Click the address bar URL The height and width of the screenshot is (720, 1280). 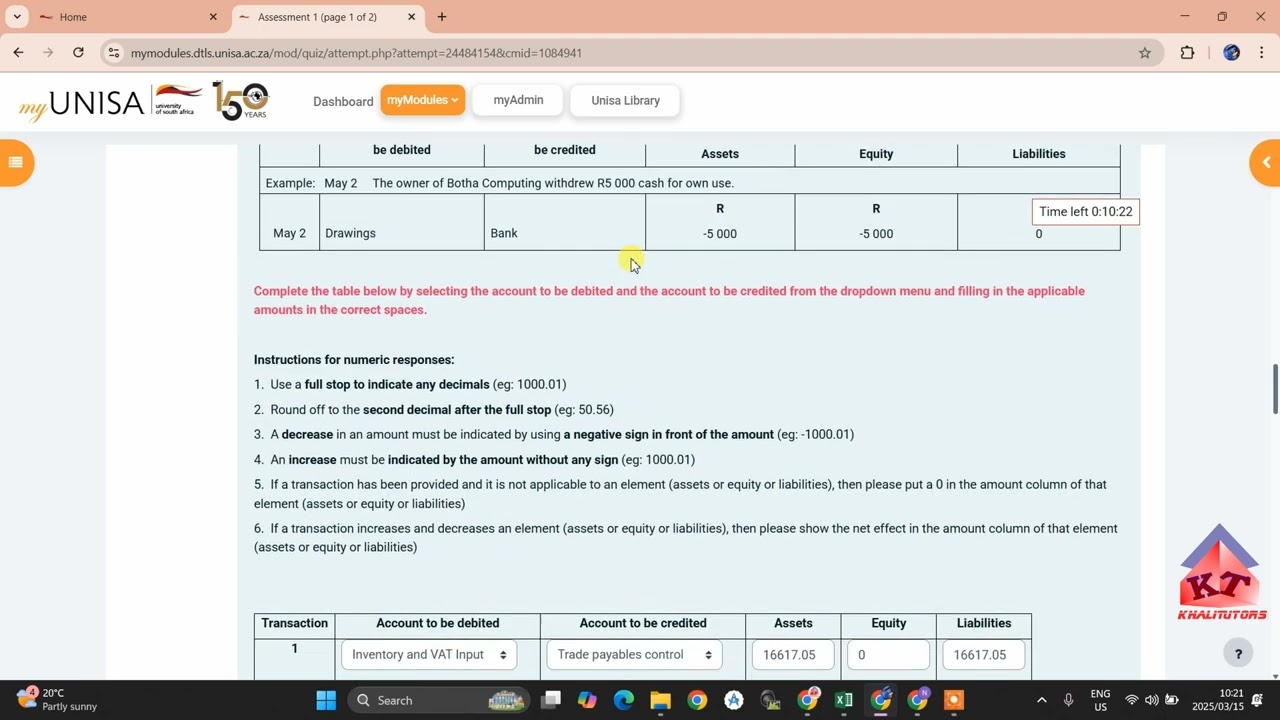[356, 53]
